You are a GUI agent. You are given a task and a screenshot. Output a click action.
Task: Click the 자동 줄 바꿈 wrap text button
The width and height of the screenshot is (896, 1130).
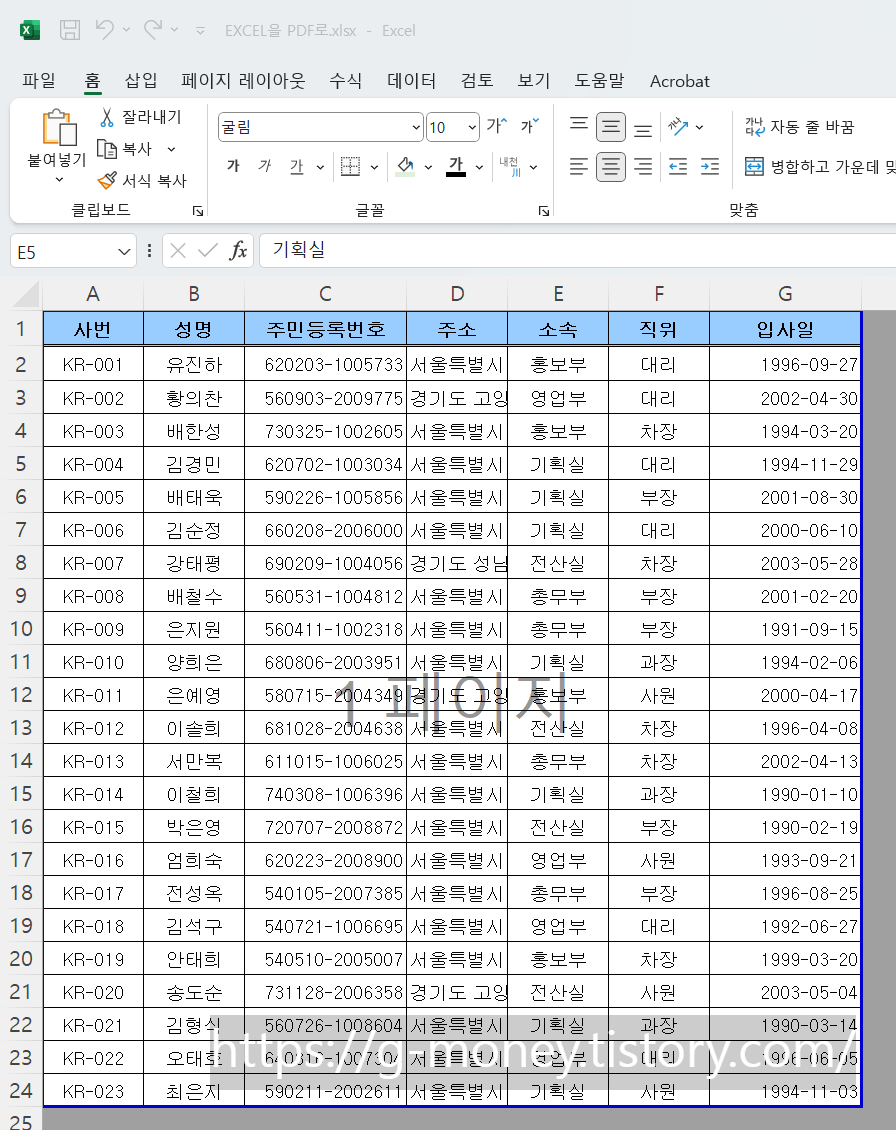(799, 127)
